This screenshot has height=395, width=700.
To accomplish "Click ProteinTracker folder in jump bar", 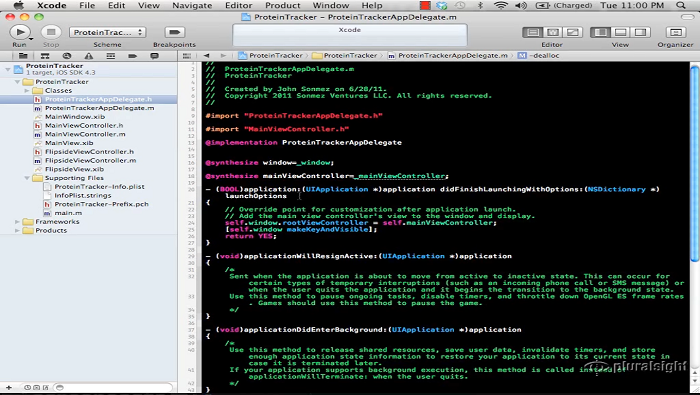I will tap(345, 56).
